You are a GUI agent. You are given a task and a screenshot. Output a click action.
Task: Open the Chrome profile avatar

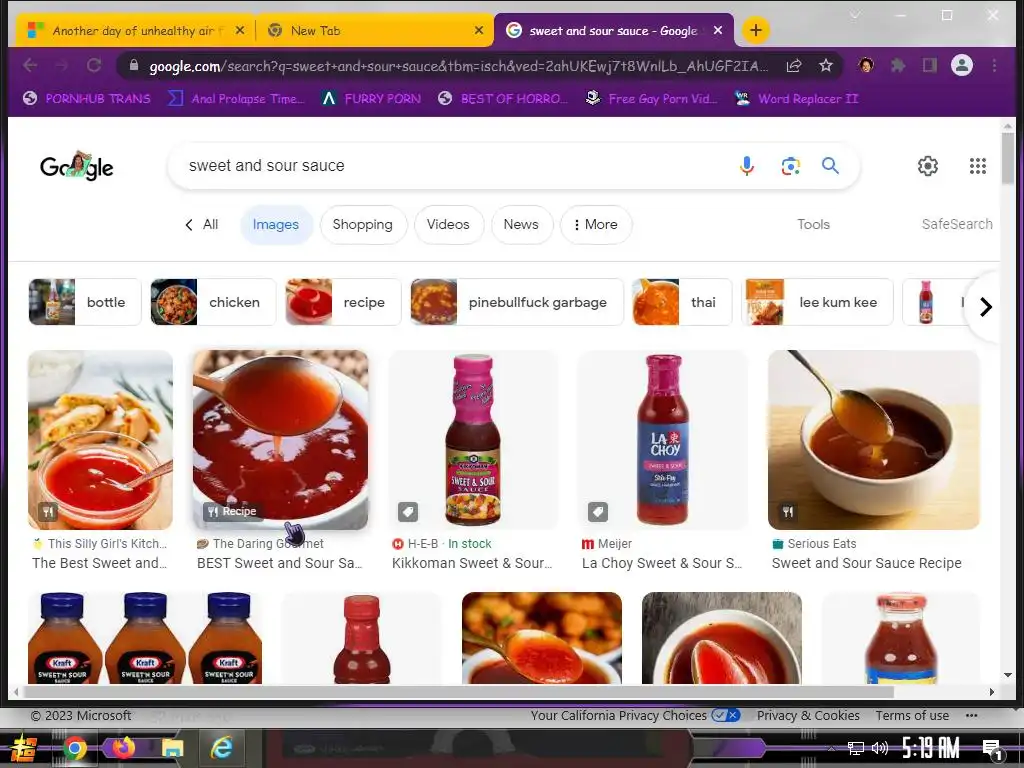pyautogui.click(x=962, y=65)
